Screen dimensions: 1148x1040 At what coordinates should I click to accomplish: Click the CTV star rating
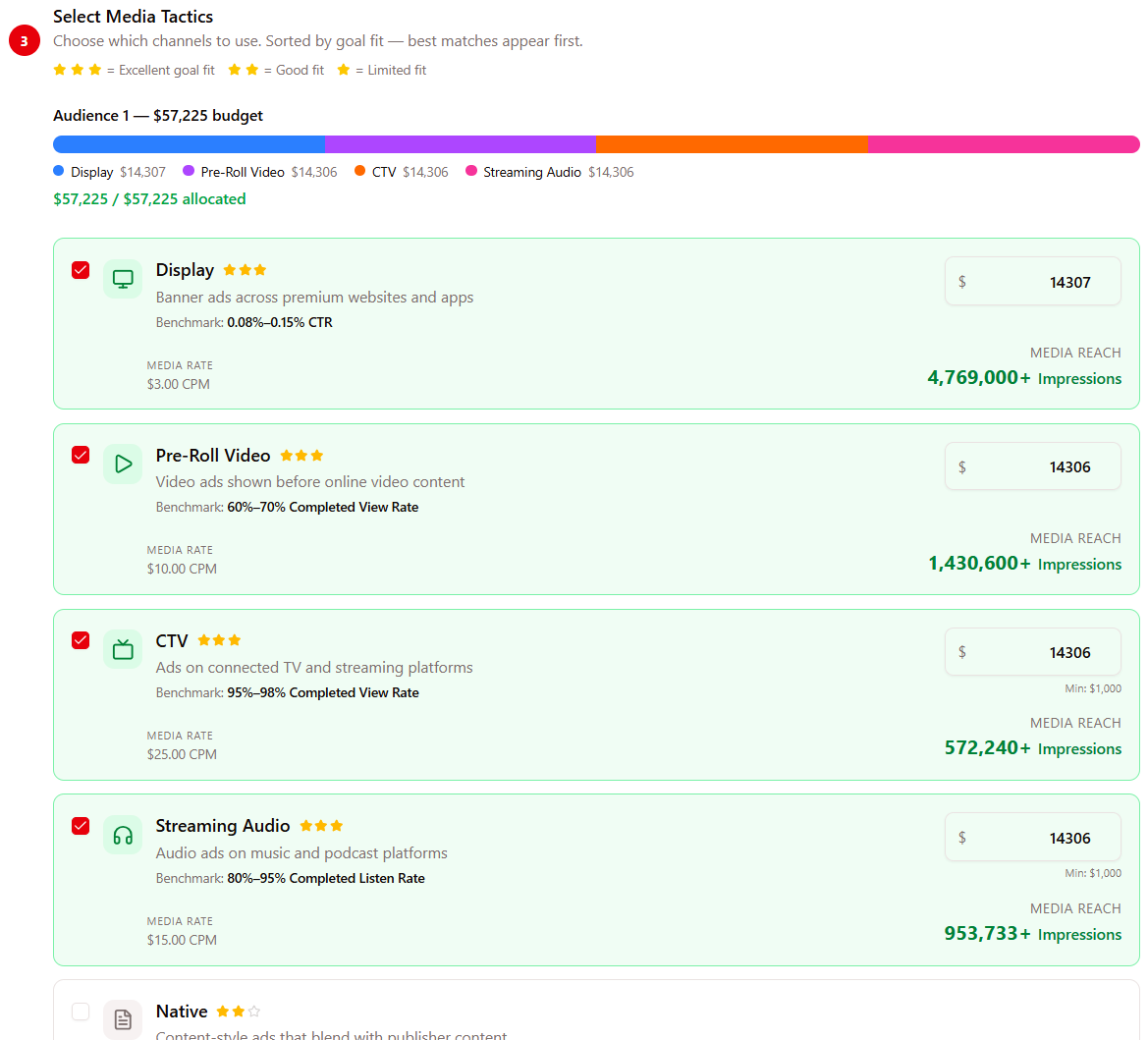click(x=219, y=640)
